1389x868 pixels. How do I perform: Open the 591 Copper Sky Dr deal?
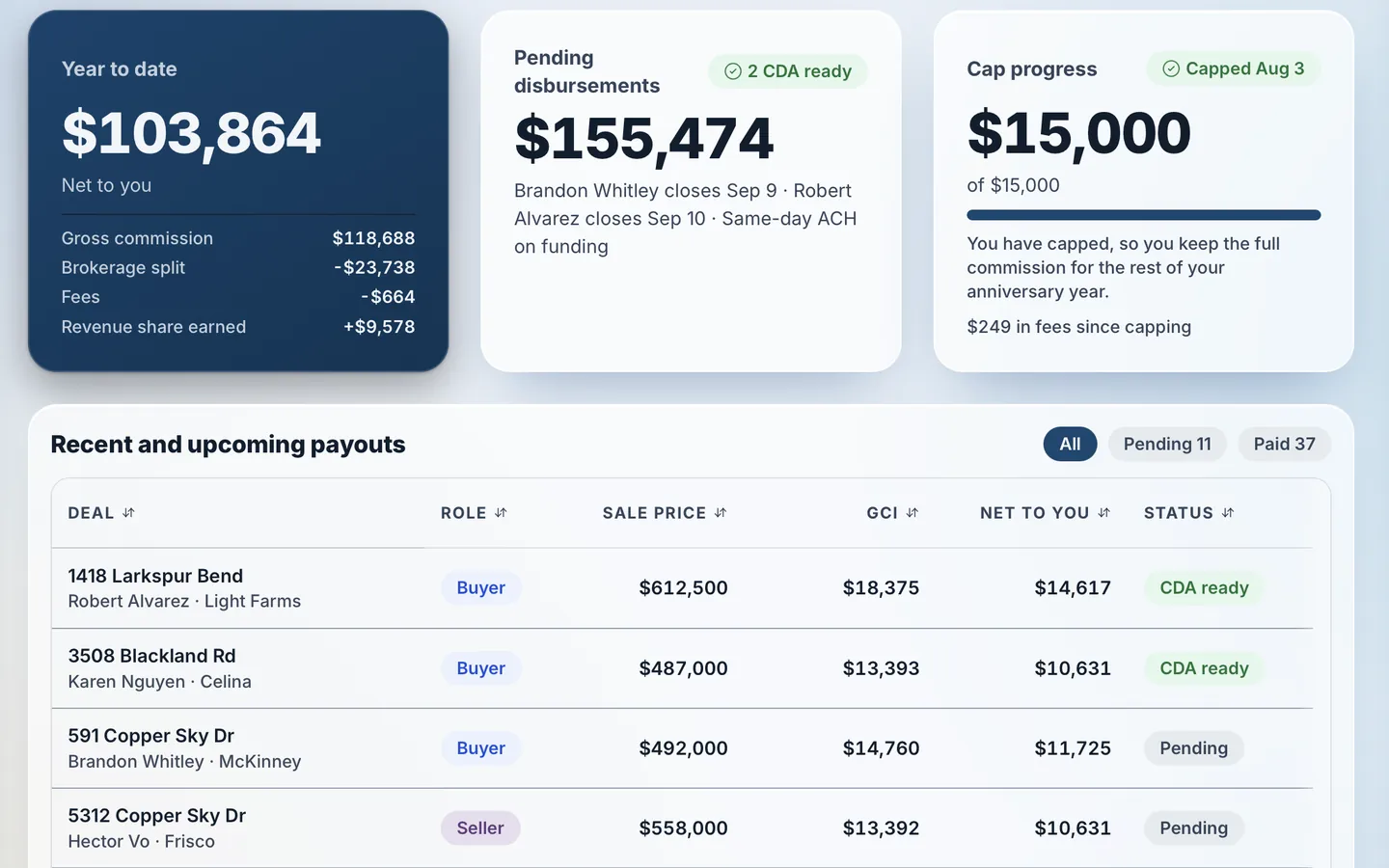(x=150, y=736)
